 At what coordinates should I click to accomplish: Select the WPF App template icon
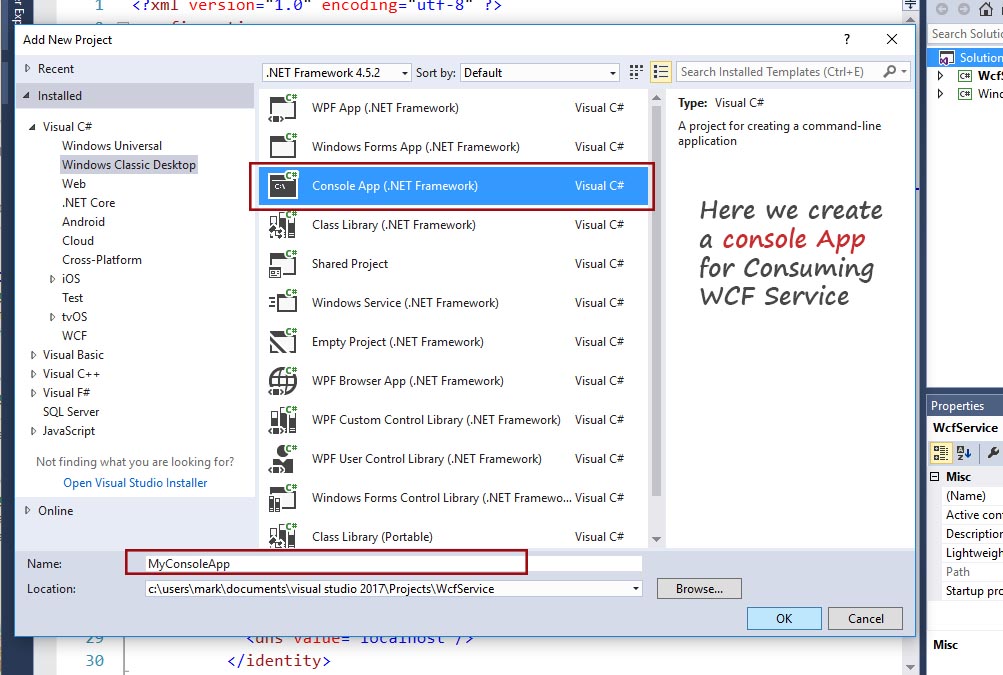(x=283, y=107)
